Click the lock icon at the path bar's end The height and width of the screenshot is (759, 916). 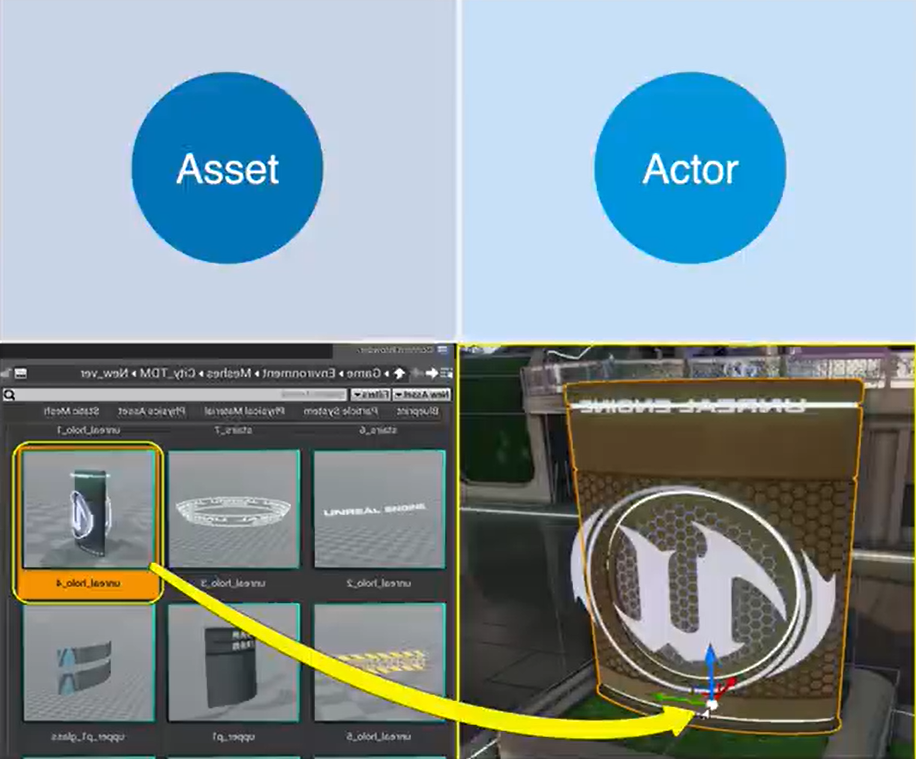pos(6,373)
